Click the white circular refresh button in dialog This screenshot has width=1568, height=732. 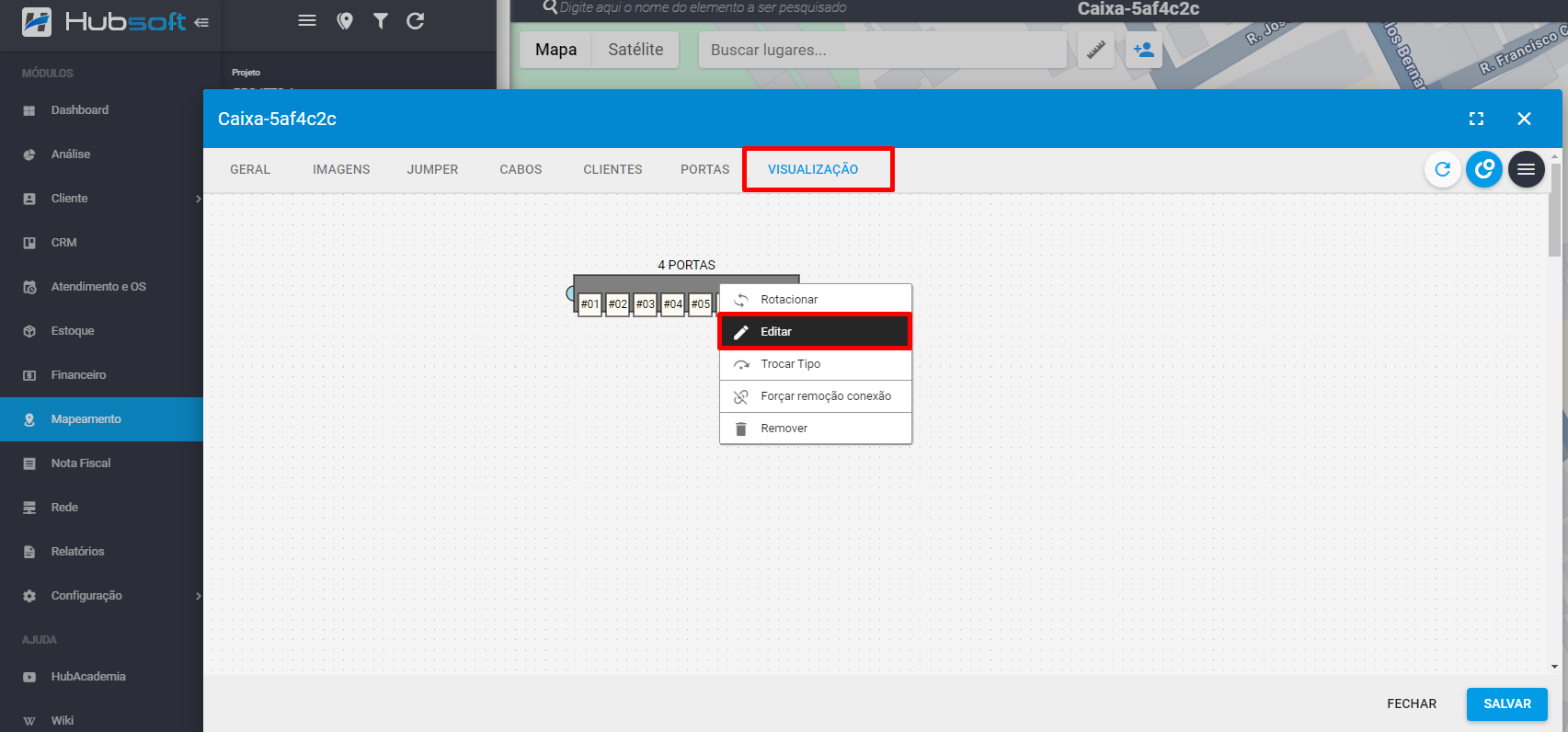pos(1443,169)
